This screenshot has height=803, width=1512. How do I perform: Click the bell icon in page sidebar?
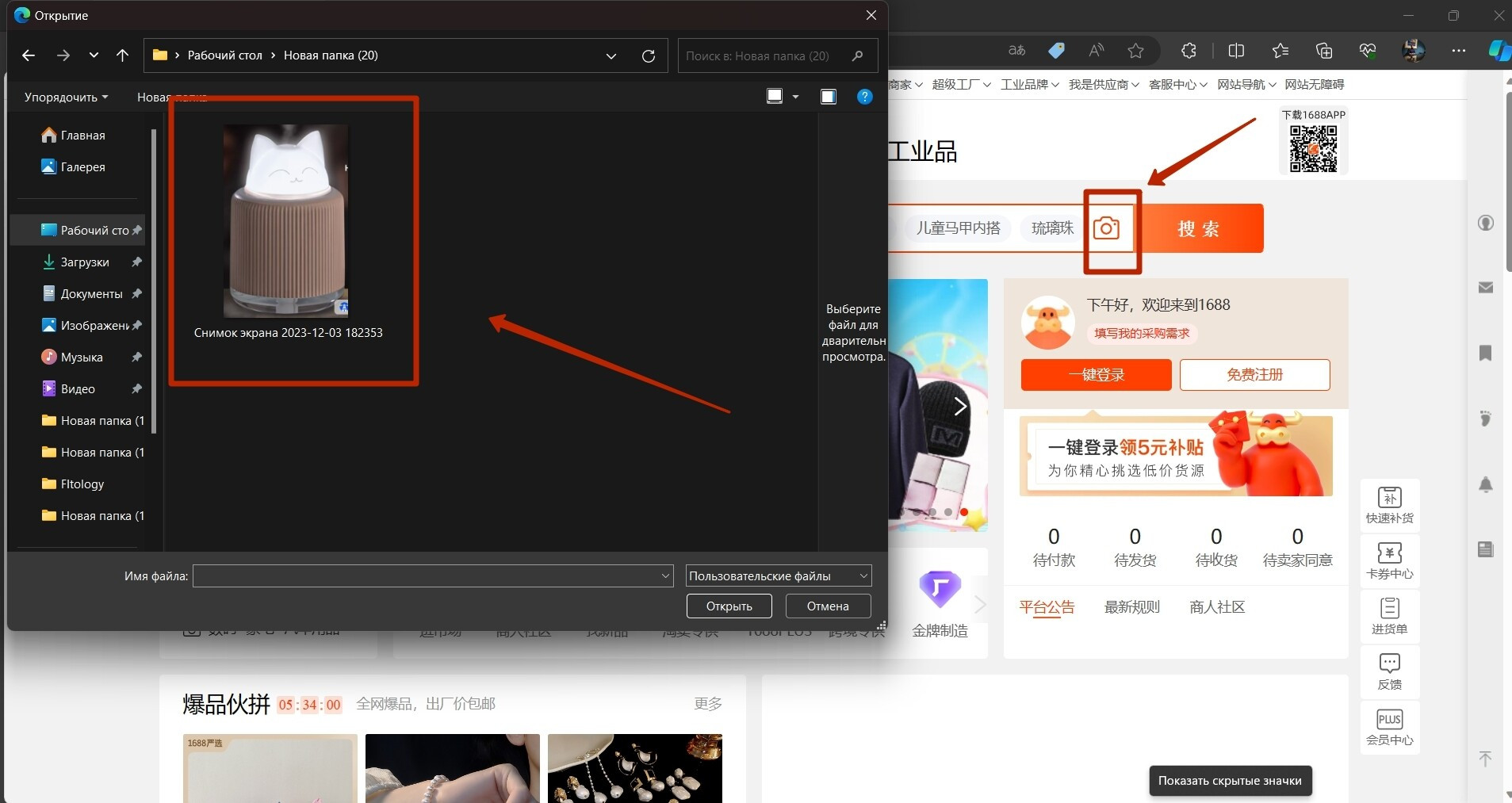[x=1486, y=484]
